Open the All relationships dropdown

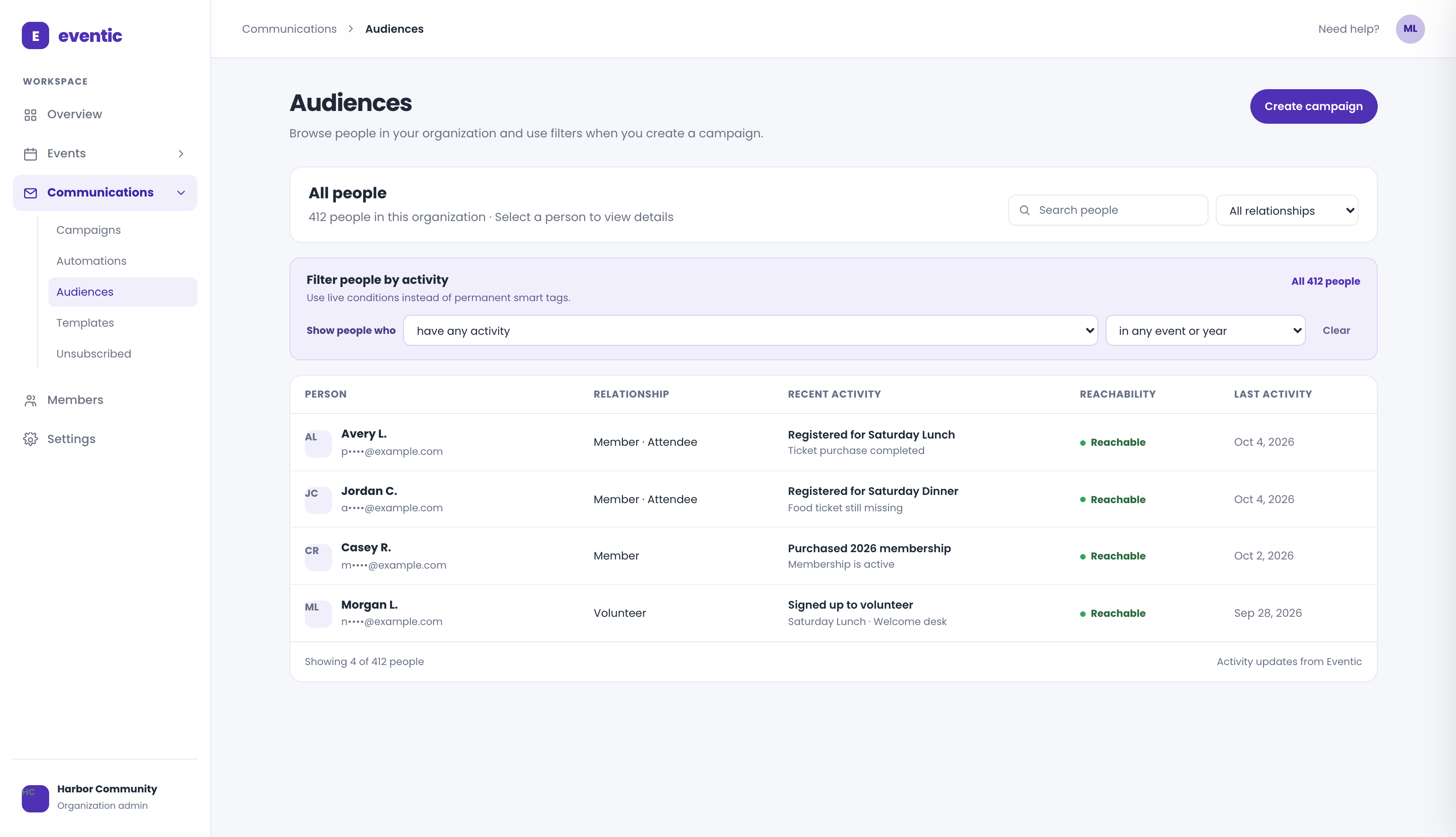click(x=1287, y=211)
